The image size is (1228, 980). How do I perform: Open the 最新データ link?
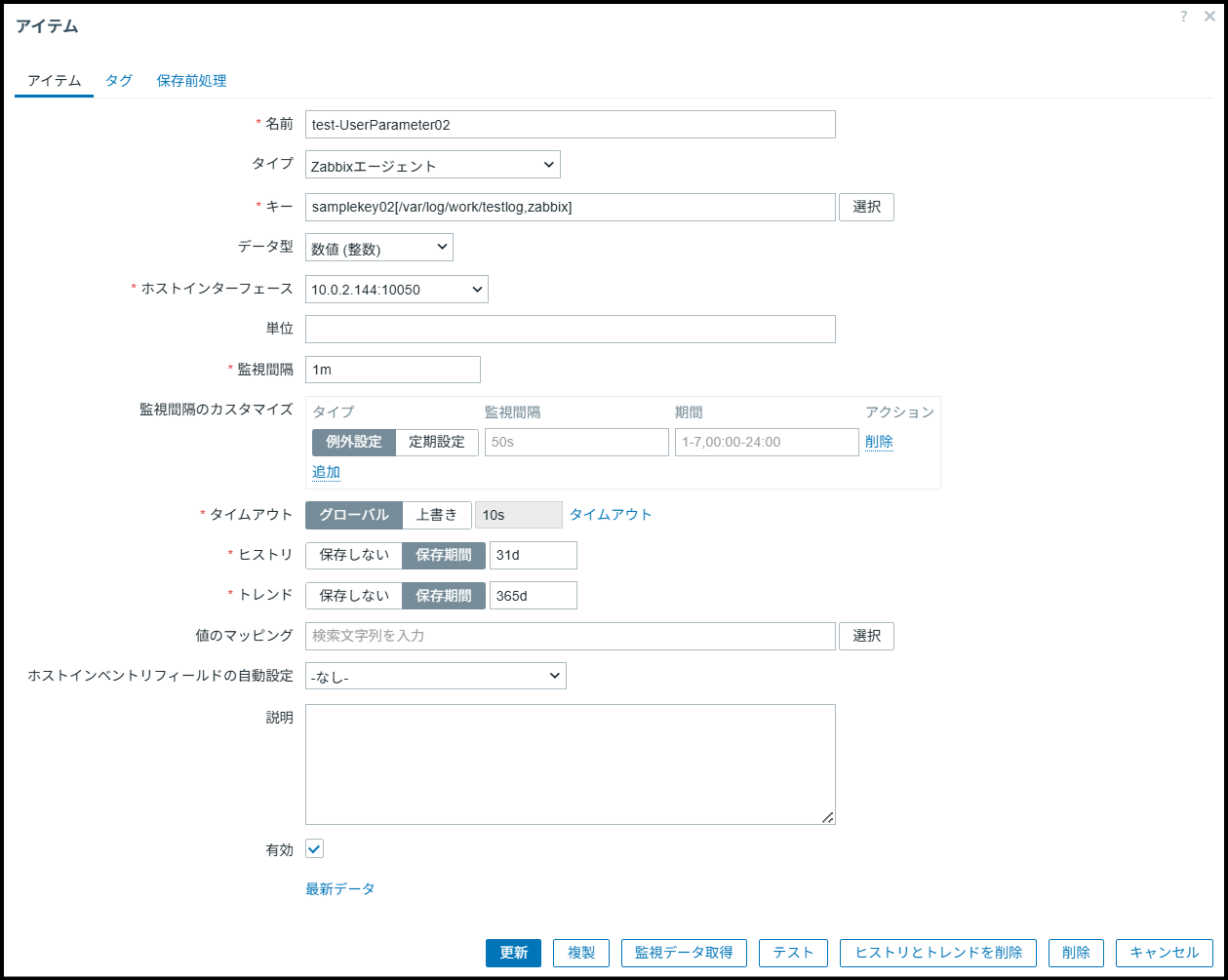340,889
